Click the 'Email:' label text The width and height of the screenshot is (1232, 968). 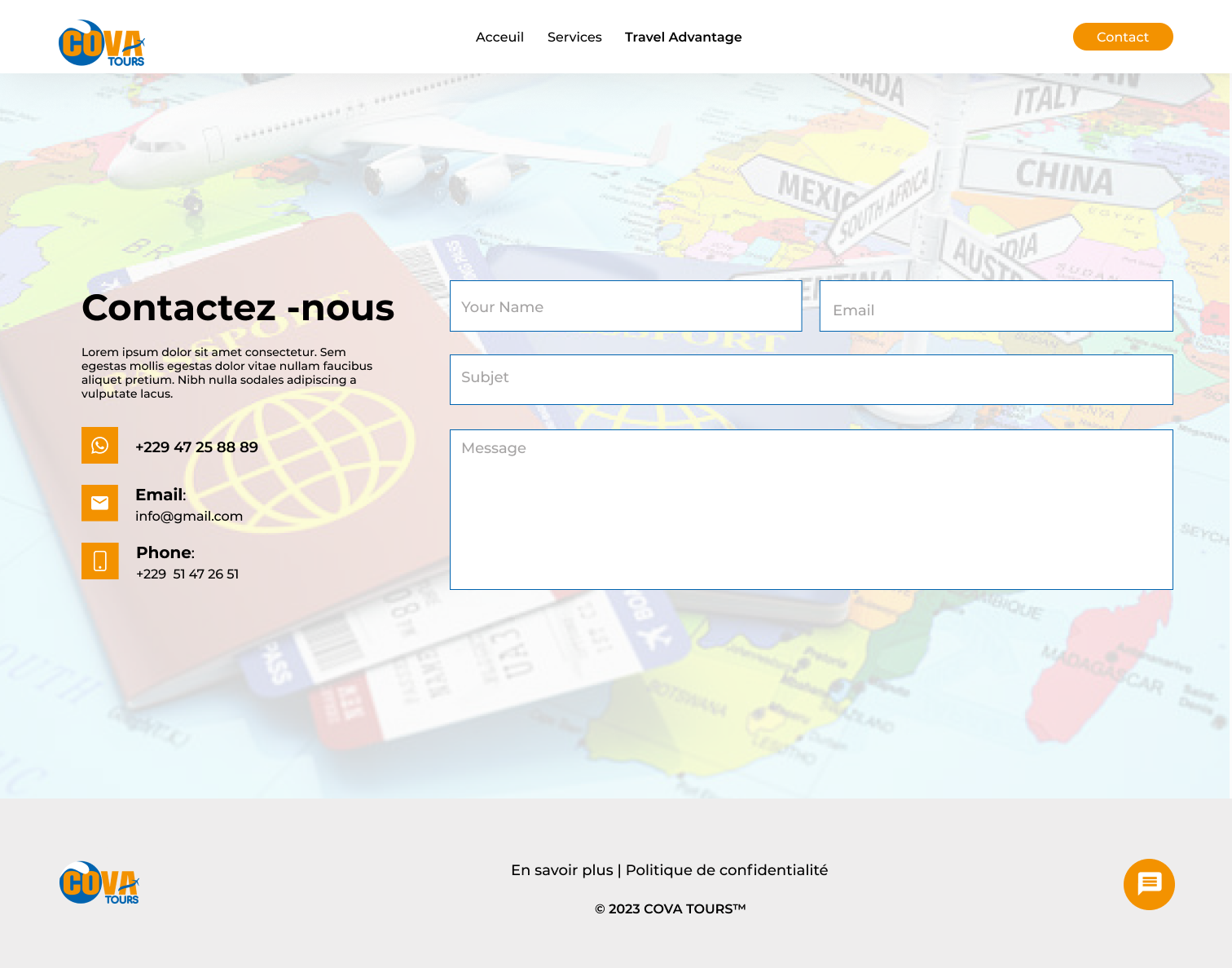[161, 495]
